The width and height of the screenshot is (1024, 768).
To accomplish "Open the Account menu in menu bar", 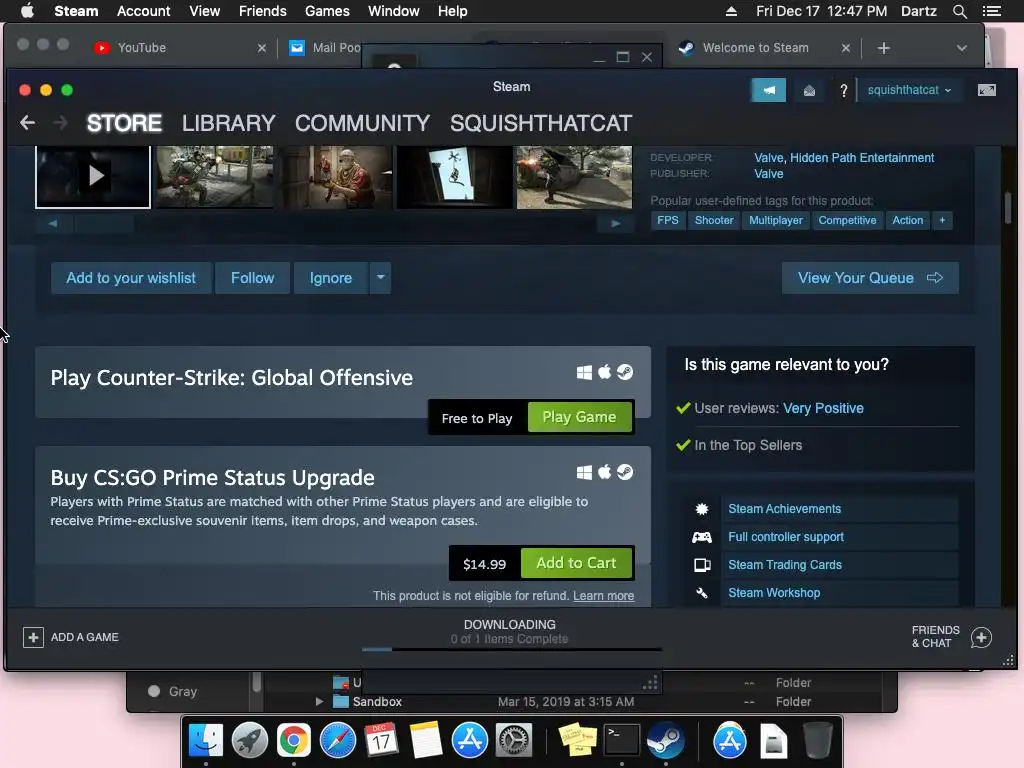I will point(143,11).
